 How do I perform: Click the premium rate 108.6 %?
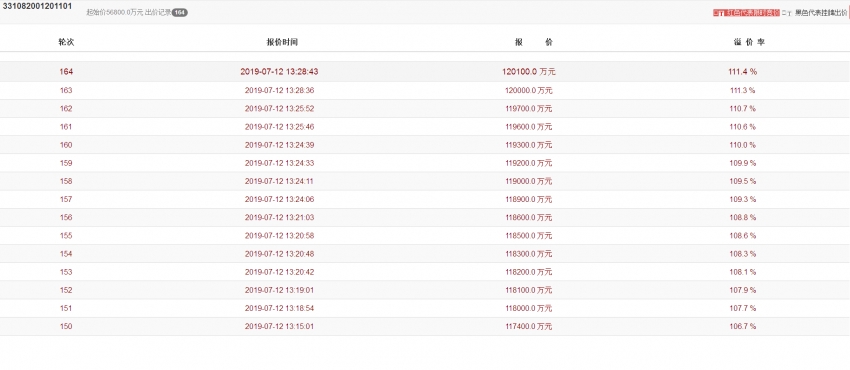[x=743, y=236]
